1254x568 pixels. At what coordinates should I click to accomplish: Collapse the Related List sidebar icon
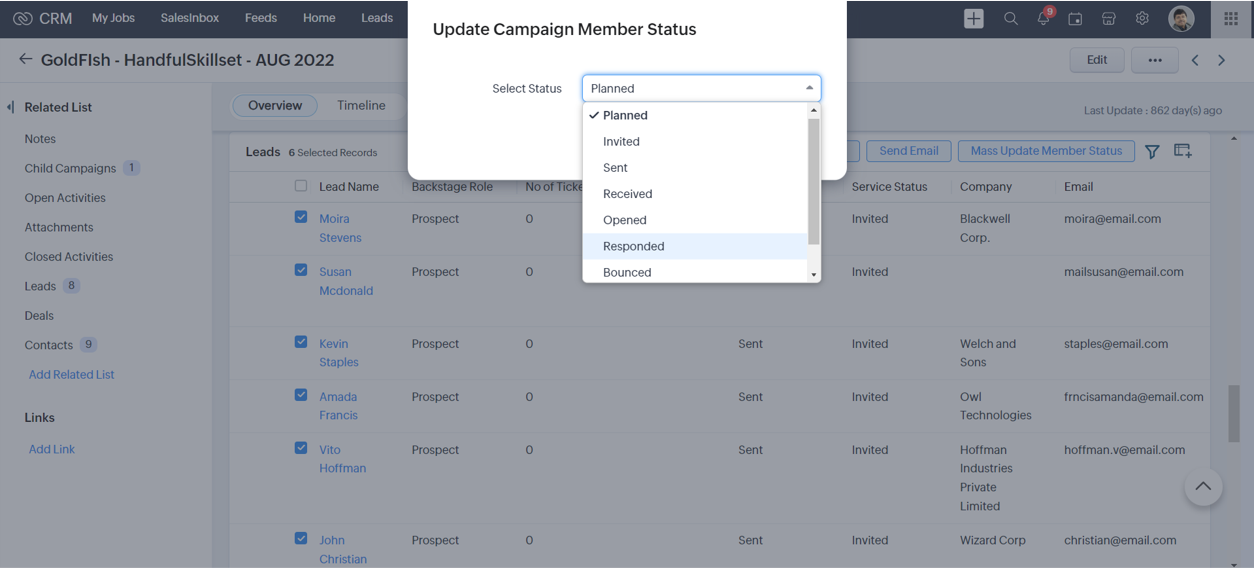pyautogui.click(x=10, y=107)
